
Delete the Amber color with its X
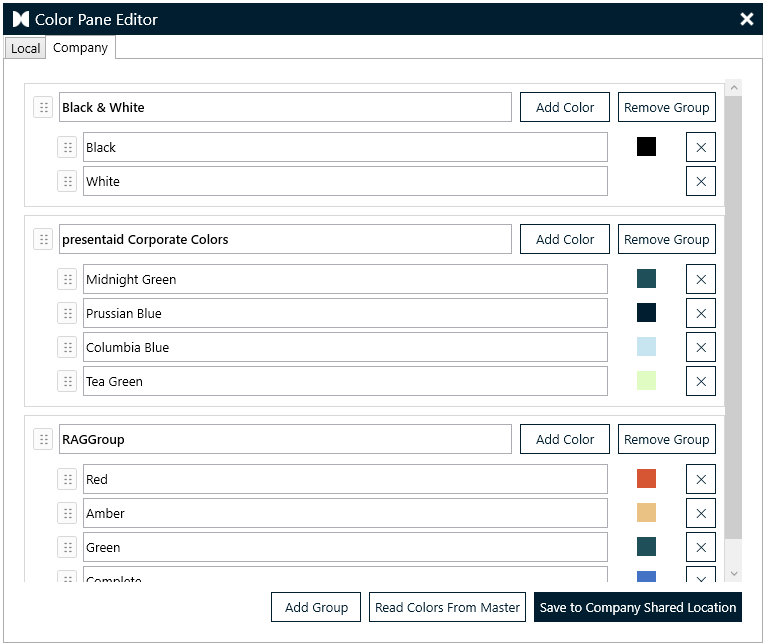point(701,513)
